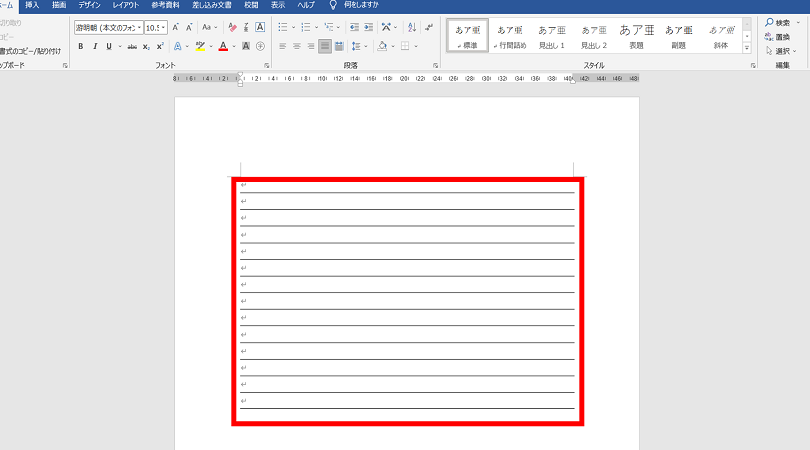Open the 参考資料 (References) tab
Viewport: 810px width, 450px height.
tap(165, 5)
